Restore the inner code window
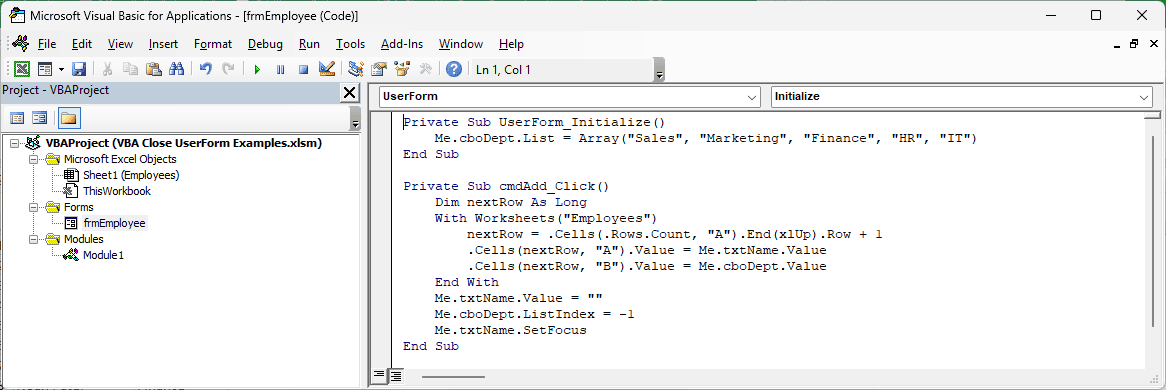The width and height of the screenshot is (1166, 390). coord(1134,44)
